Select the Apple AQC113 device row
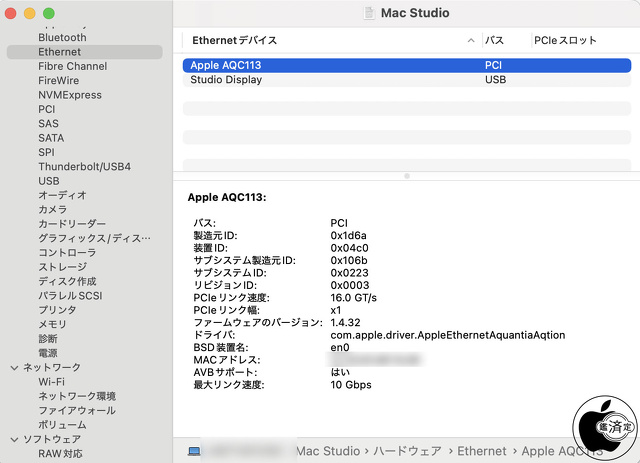640x463 pixels. [407, 65]
